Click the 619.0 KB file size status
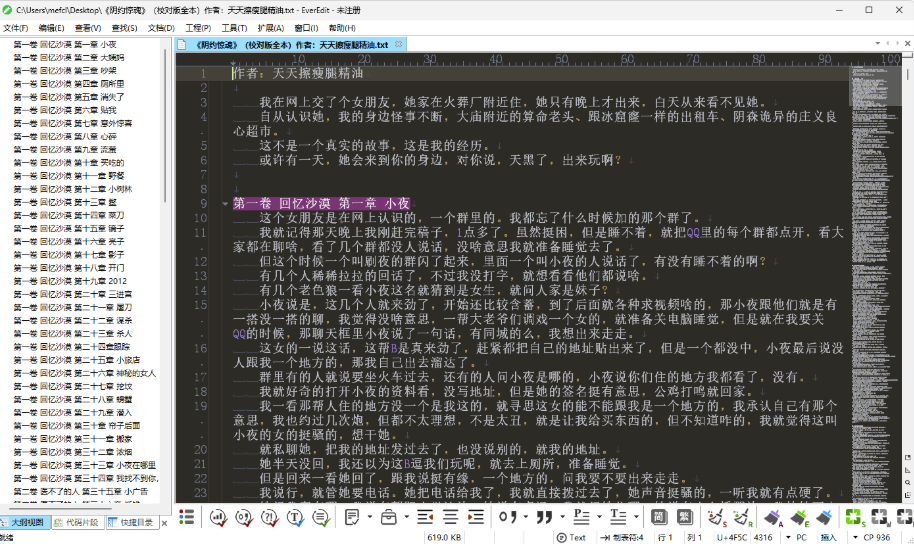914x544 pixels. tap(444, 538)
